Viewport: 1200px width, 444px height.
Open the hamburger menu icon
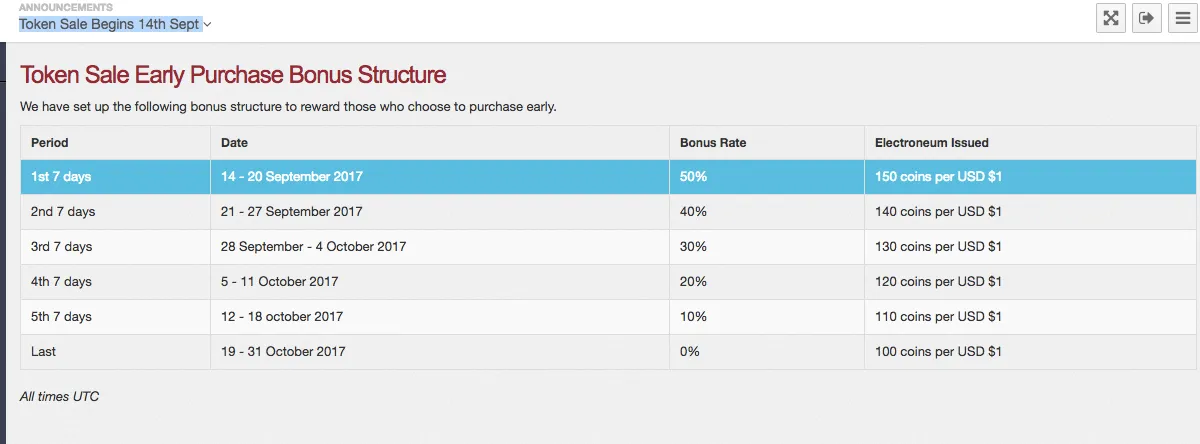click(x=1183, y=18)
